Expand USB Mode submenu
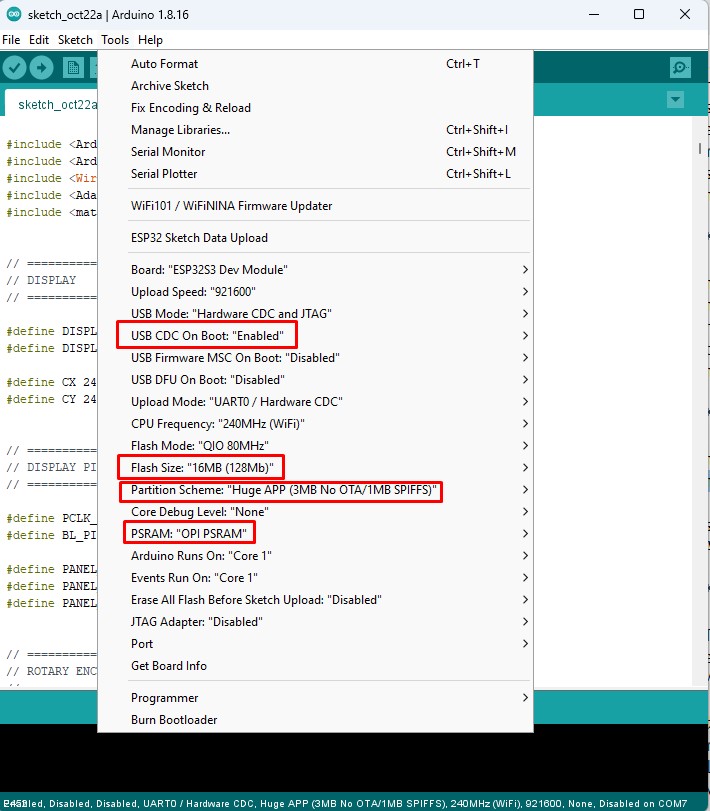The width and height of the screenshot is (710, 811). [x=315, y=314]
